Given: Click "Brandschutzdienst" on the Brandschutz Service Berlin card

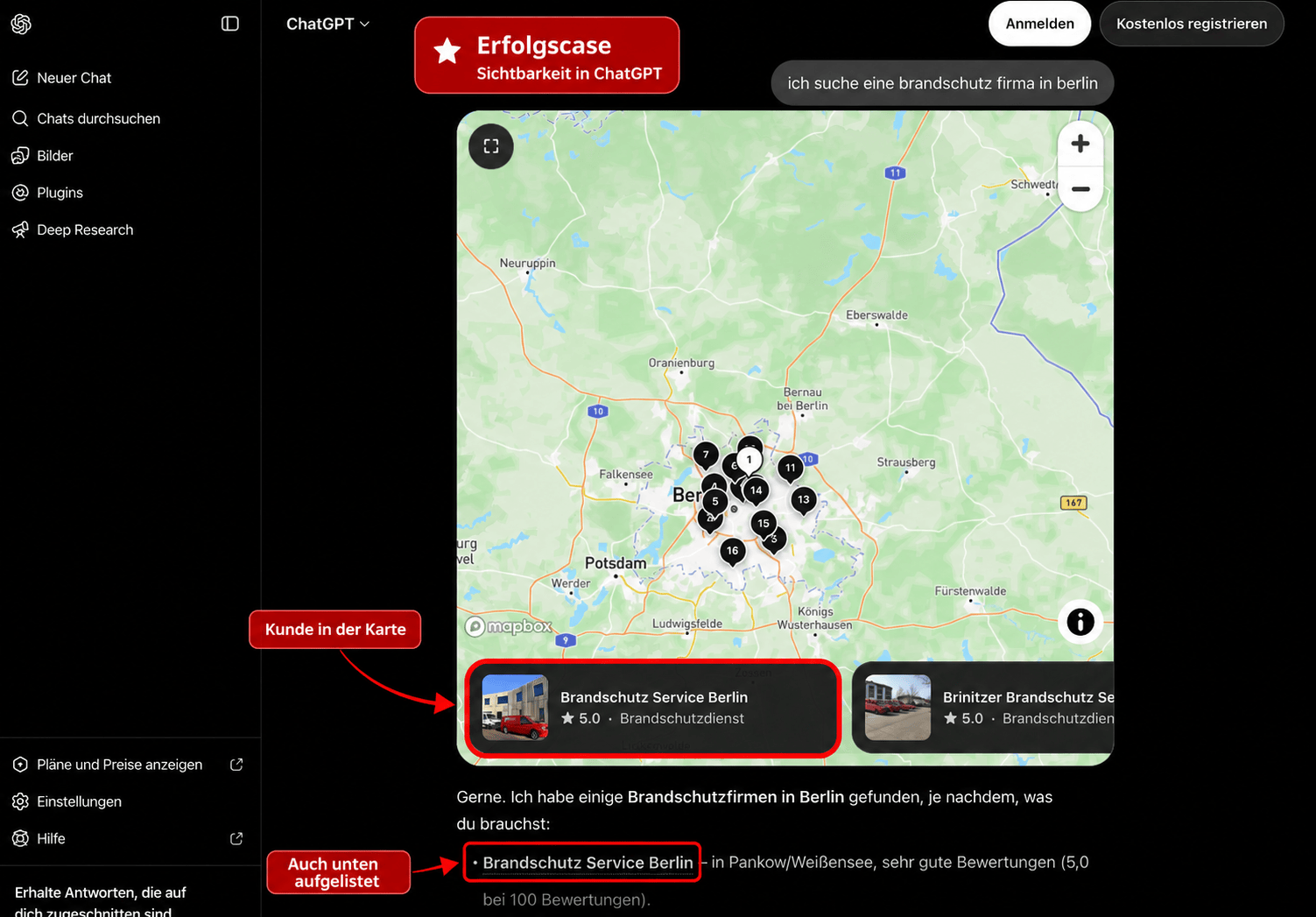Looking at the screenshot, I should point(682,718).
